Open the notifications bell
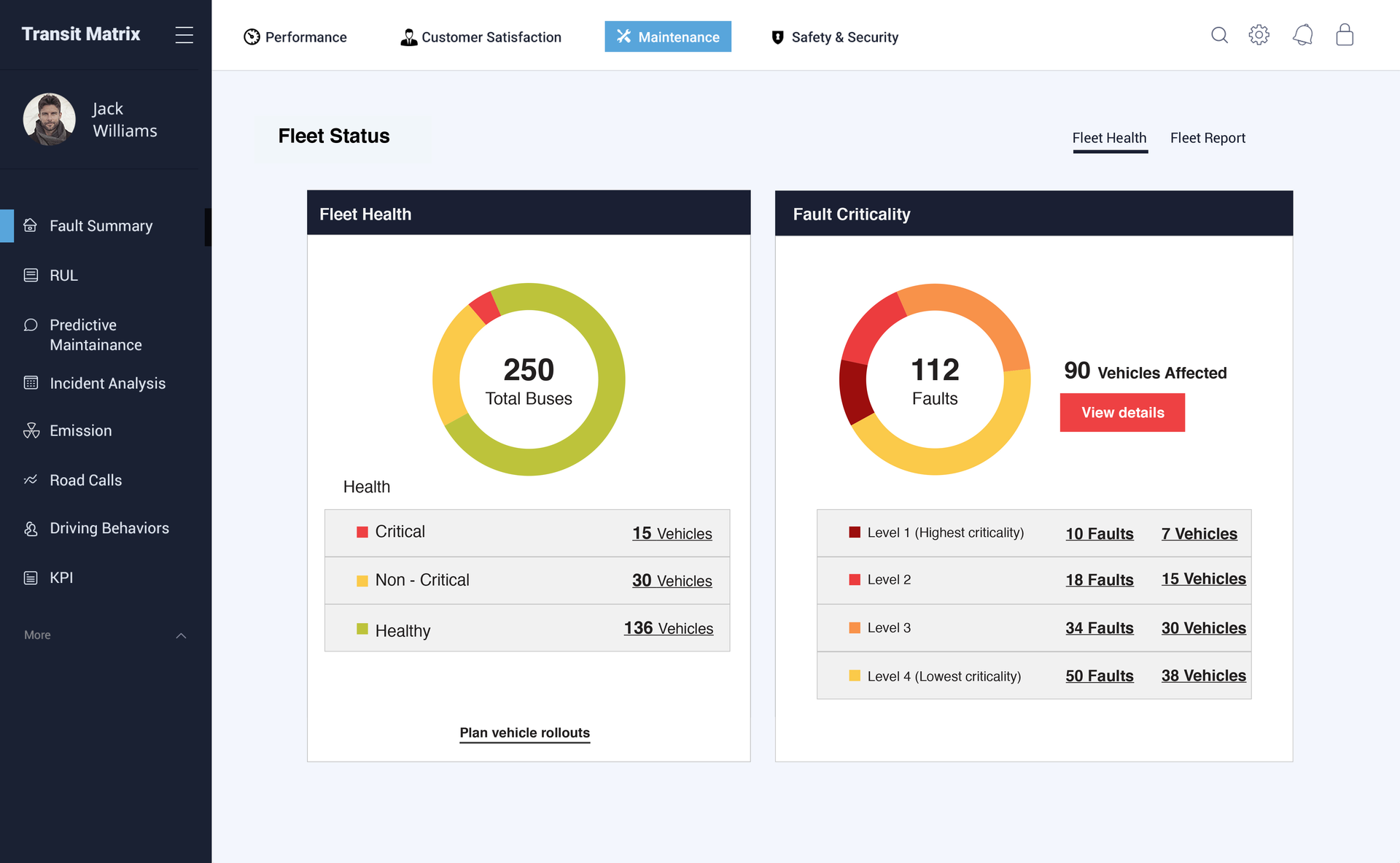 tap(1303, 34)
